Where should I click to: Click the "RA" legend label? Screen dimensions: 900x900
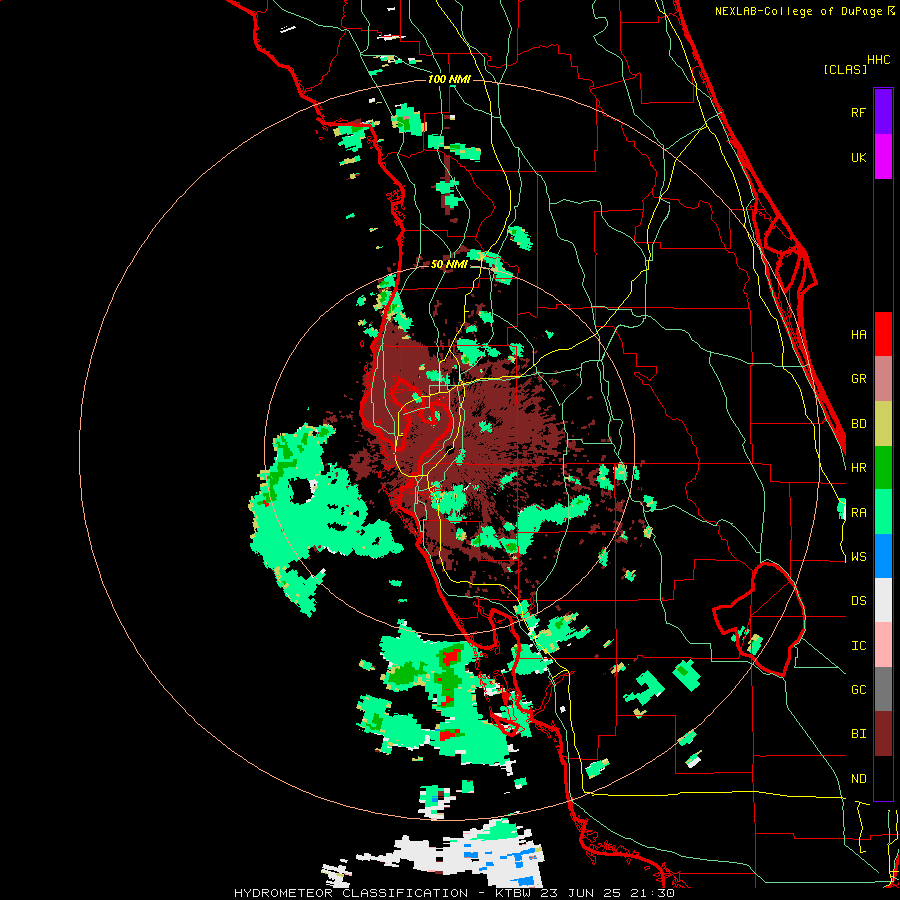pos(858,513)
